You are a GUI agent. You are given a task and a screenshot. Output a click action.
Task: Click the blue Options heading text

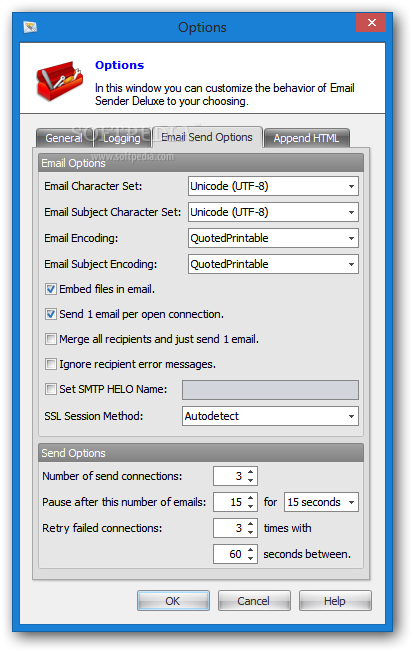[x=119, y=65]
